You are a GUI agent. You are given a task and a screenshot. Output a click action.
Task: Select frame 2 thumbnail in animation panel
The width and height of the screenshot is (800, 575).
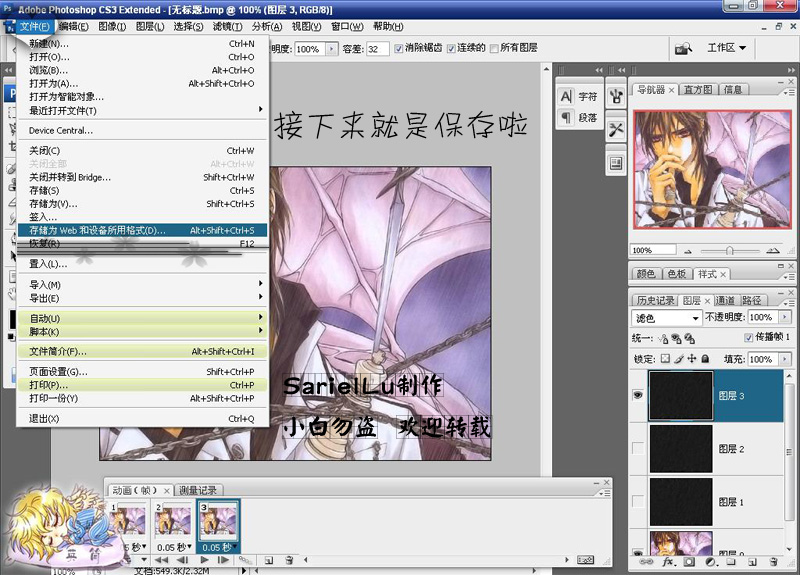174,520
